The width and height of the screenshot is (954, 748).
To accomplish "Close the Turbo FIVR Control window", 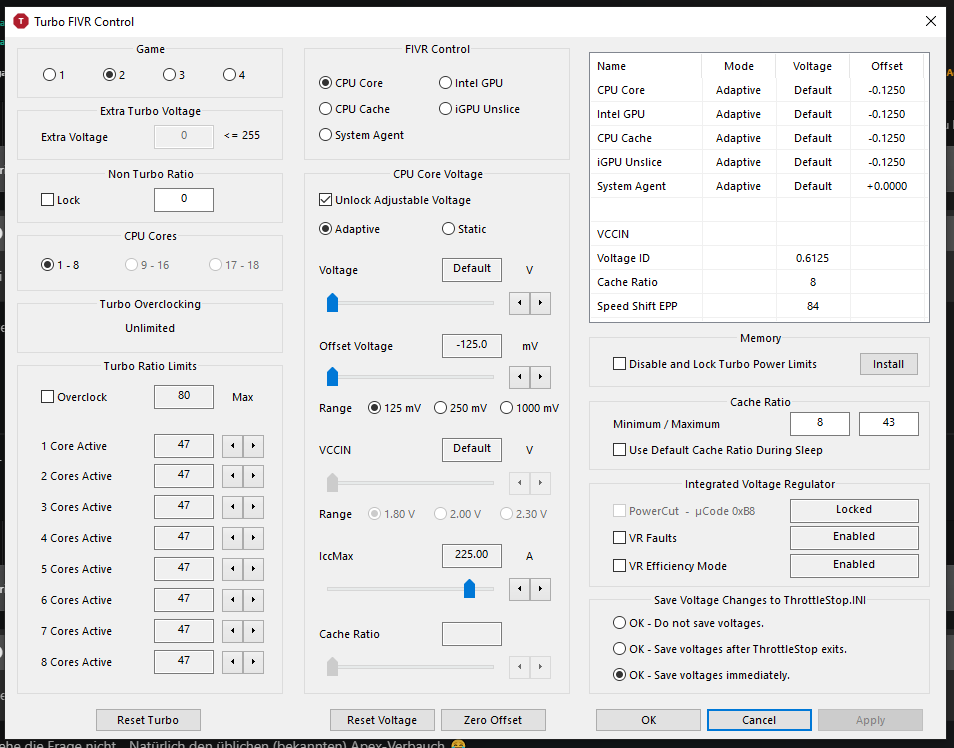I will tap(930, 21).
